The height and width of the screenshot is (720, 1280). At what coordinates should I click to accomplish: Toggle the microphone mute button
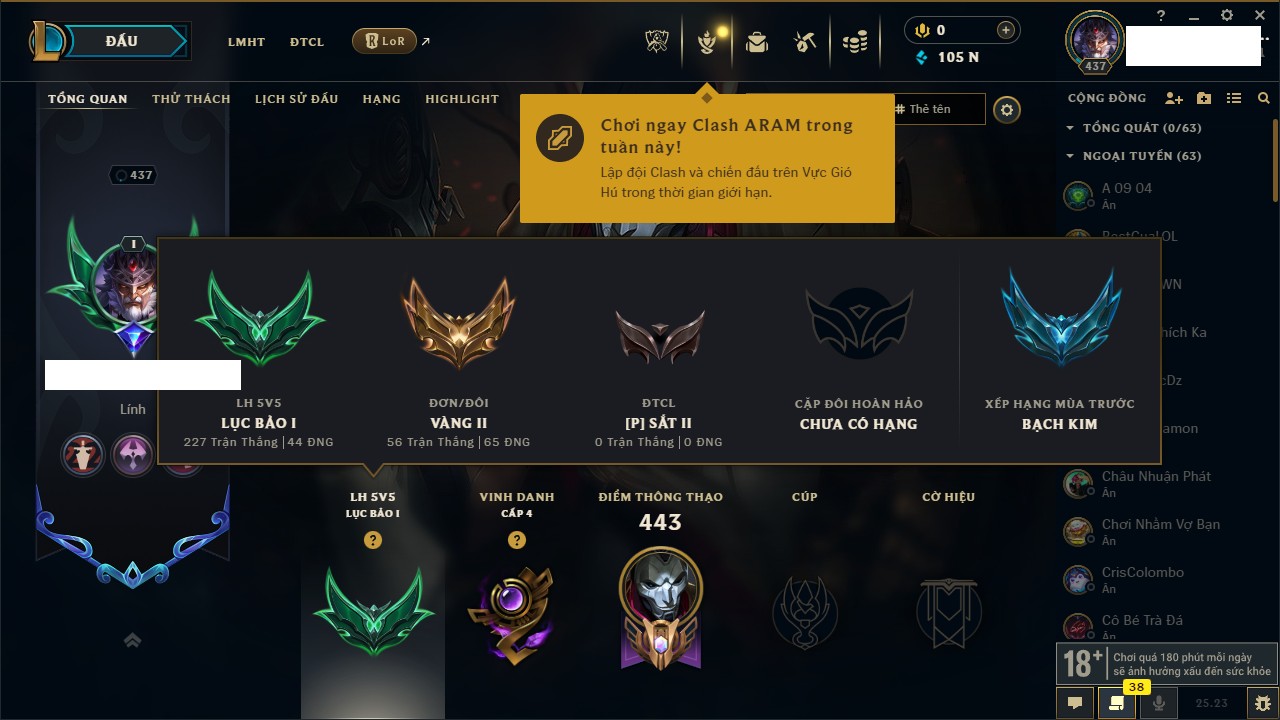pos(1159,703)
